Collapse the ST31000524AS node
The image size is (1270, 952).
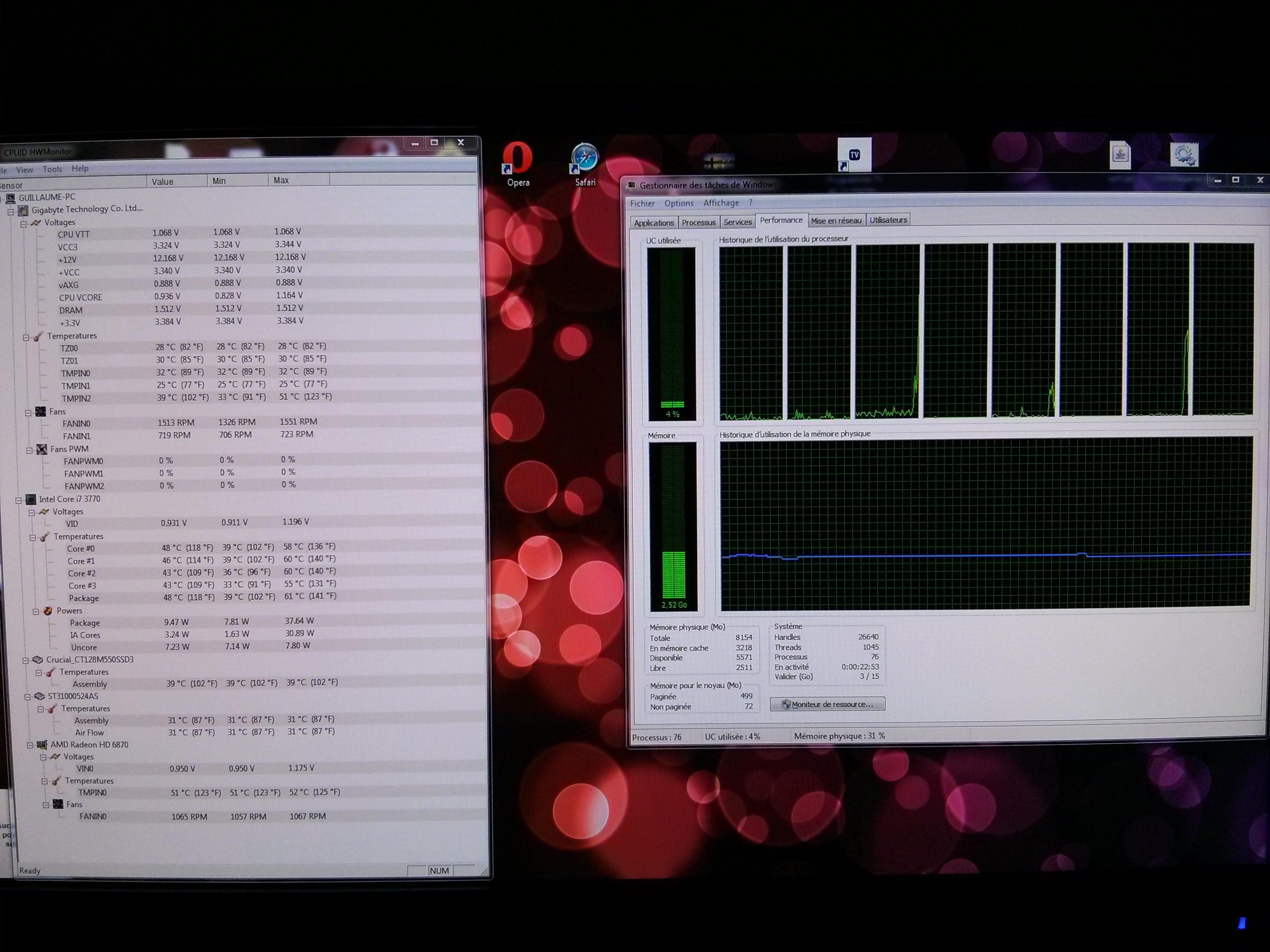[27, 697]
